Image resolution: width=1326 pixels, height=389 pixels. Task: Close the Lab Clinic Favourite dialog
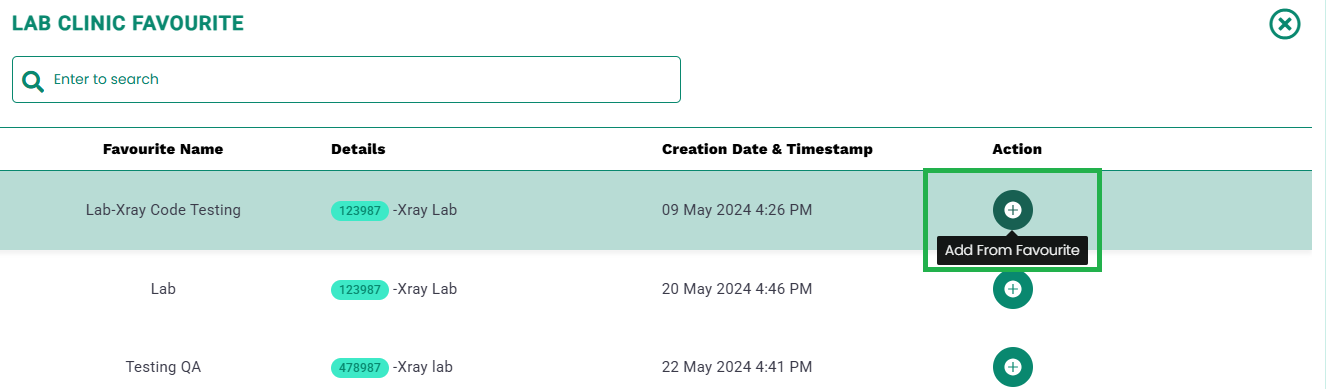1284,24
